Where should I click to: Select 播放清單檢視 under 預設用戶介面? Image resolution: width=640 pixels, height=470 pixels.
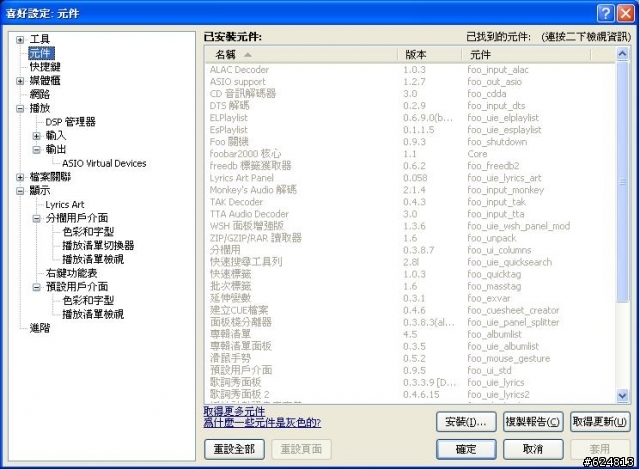[93, 314]
